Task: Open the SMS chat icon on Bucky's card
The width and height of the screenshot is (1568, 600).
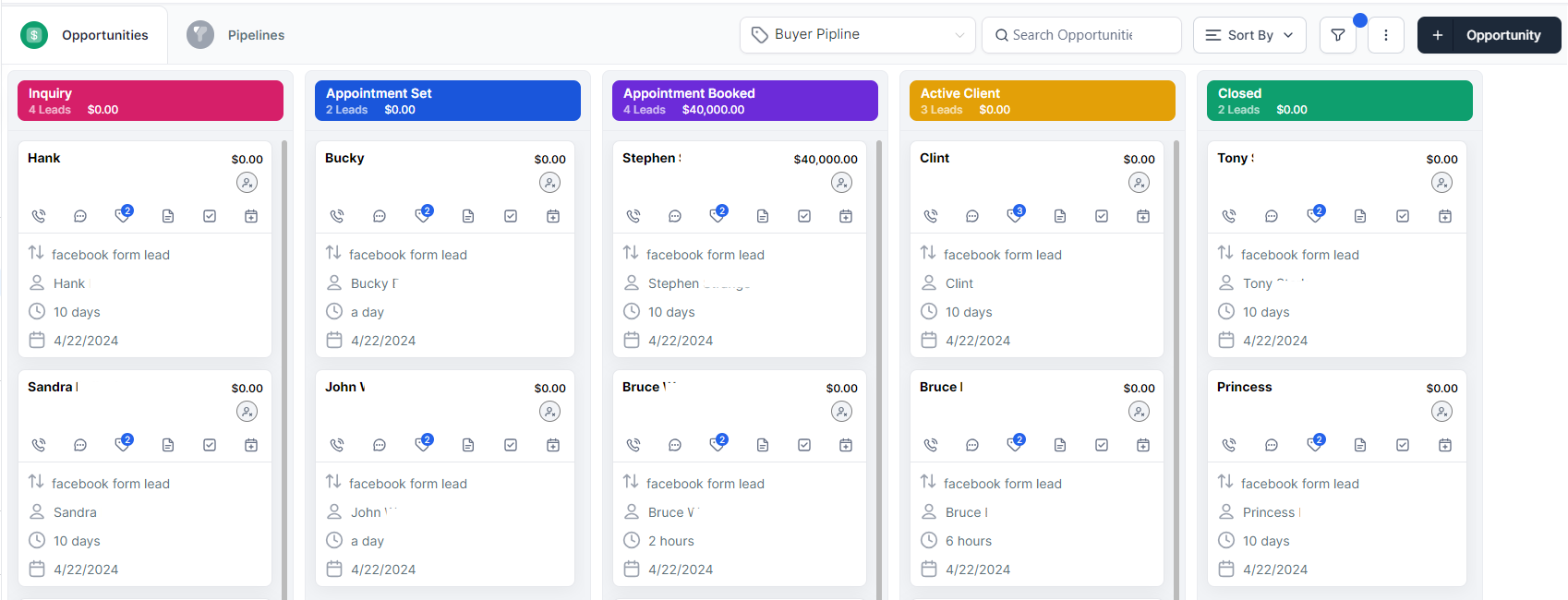Action: (x=380, y=216)
